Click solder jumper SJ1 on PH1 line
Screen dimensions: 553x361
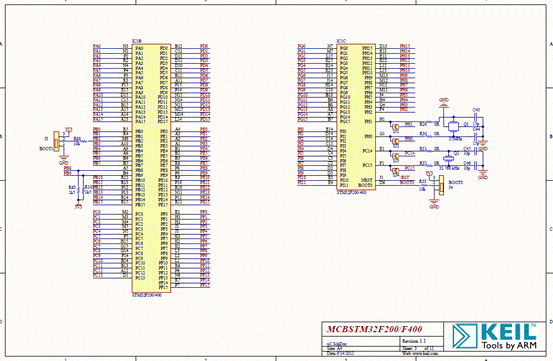(x=395, y=127)
